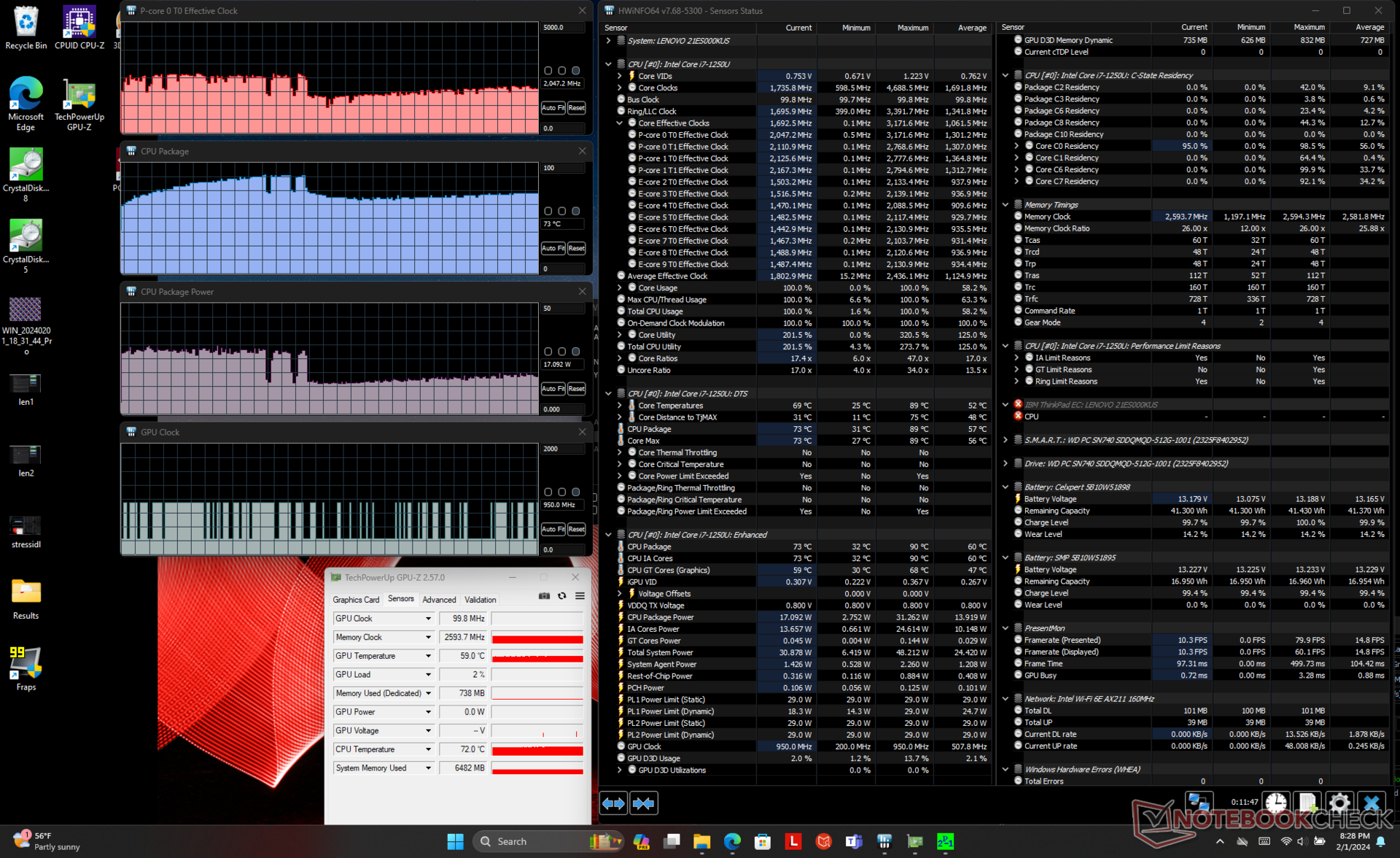Click the HWiNFO collapse columns arrows button
The height and width of the screenshot is (858, 1400).
coord(644,803)
